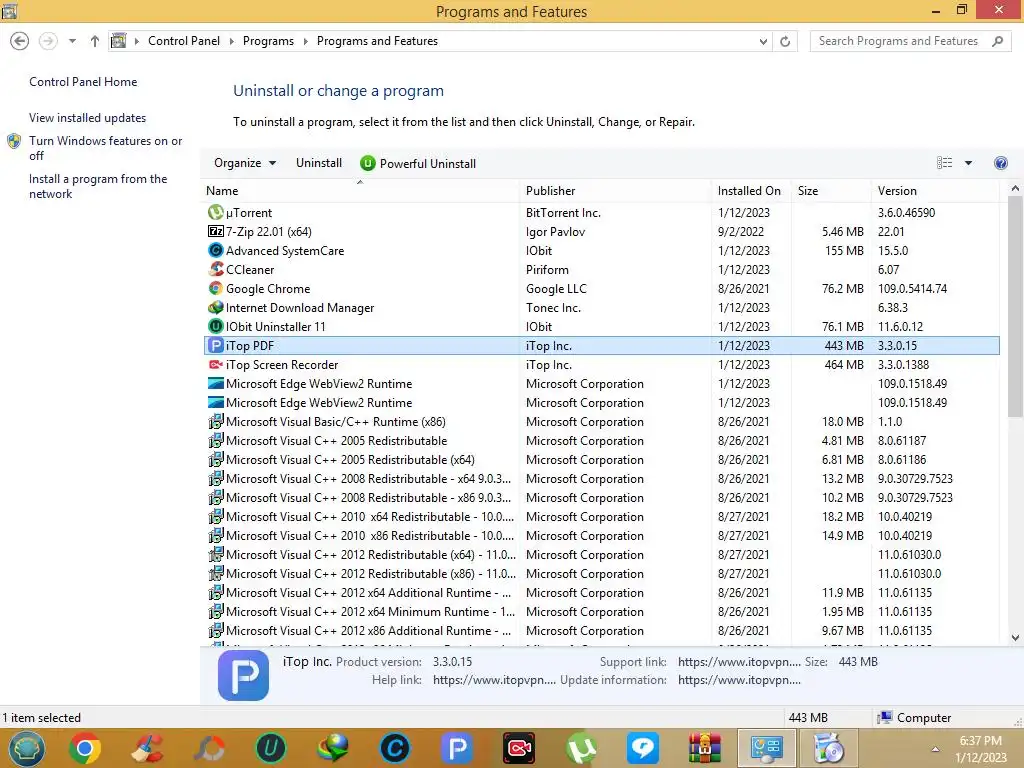The width and height of the screenshot is (1024, 768).
Task: Go up one level with up arrow
Action: (x=95, y=40)
